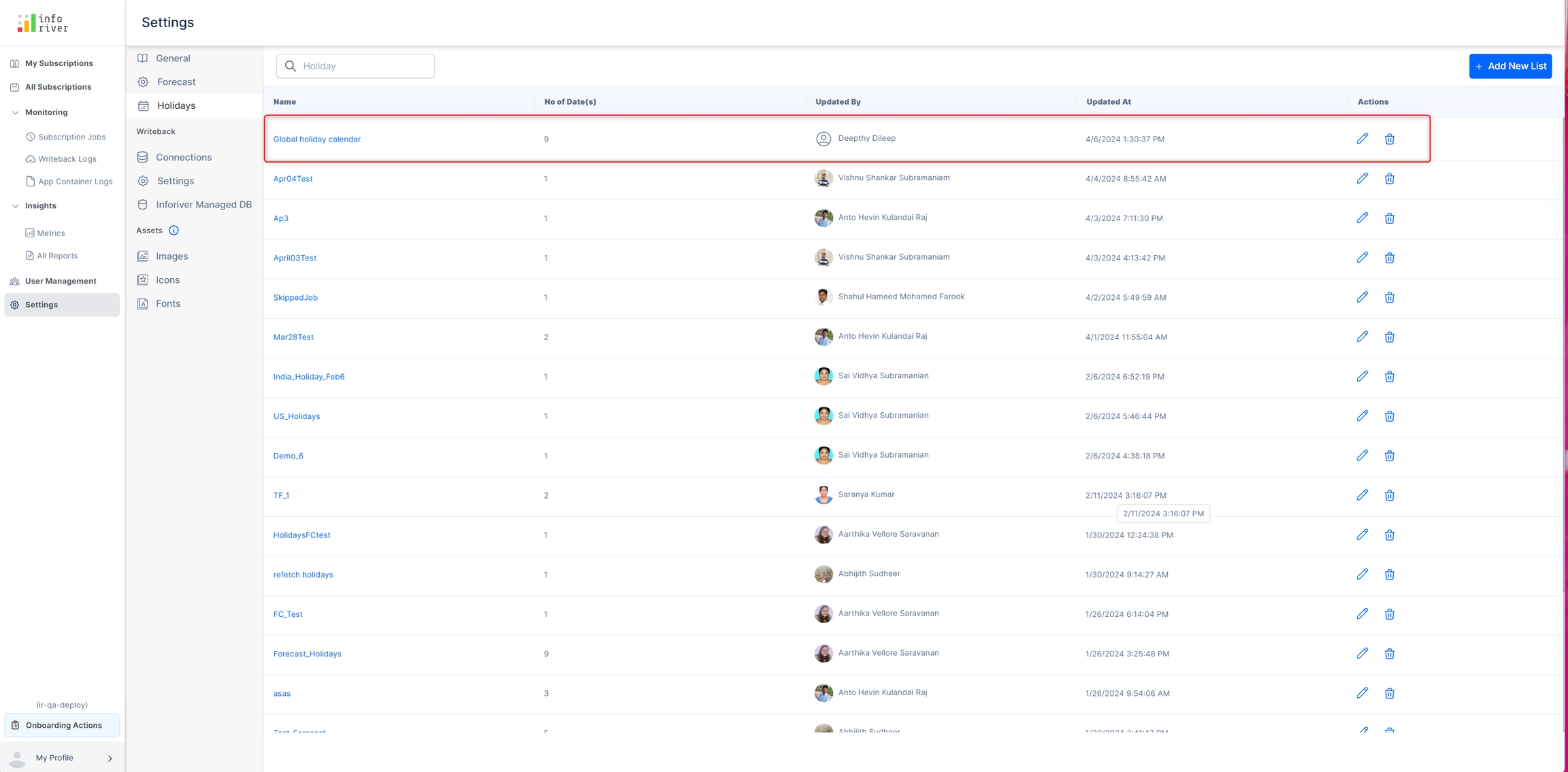
Task: Open the India_Holiday_Feb6 list link
Action: click(x=309, y=377)
